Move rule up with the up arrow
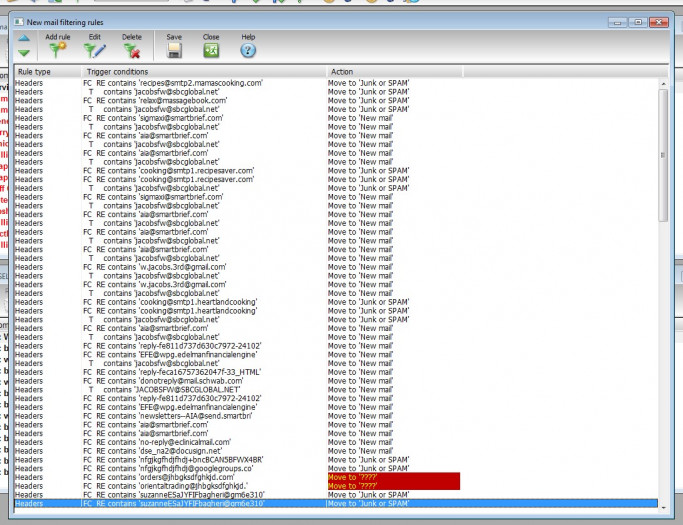Screen dimensions: 683x525 (24, 38)
